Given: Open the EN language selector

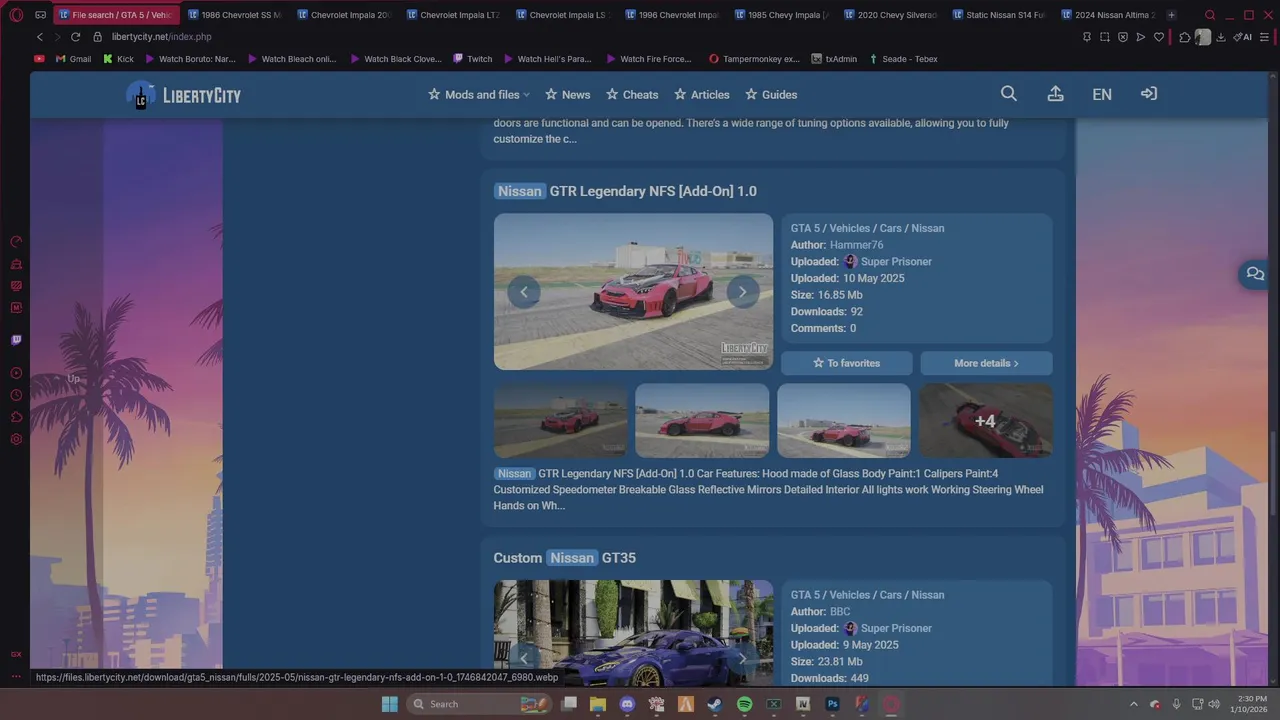Looking at the screenshot, I should coord(1102,94).
